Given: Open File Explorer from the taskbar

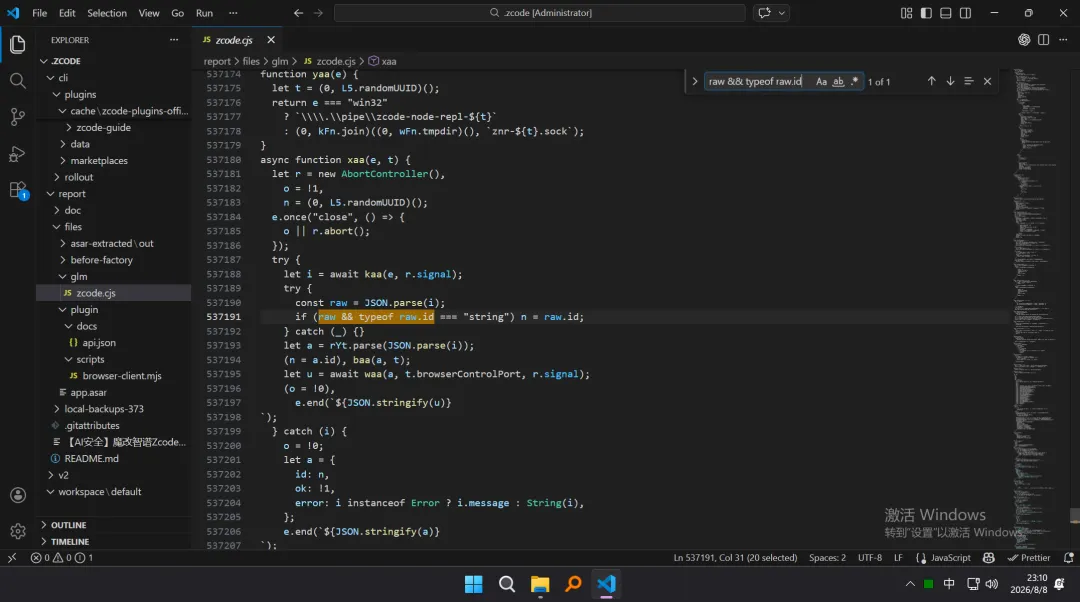Looking at the screenshot, I should click(540, 584).
